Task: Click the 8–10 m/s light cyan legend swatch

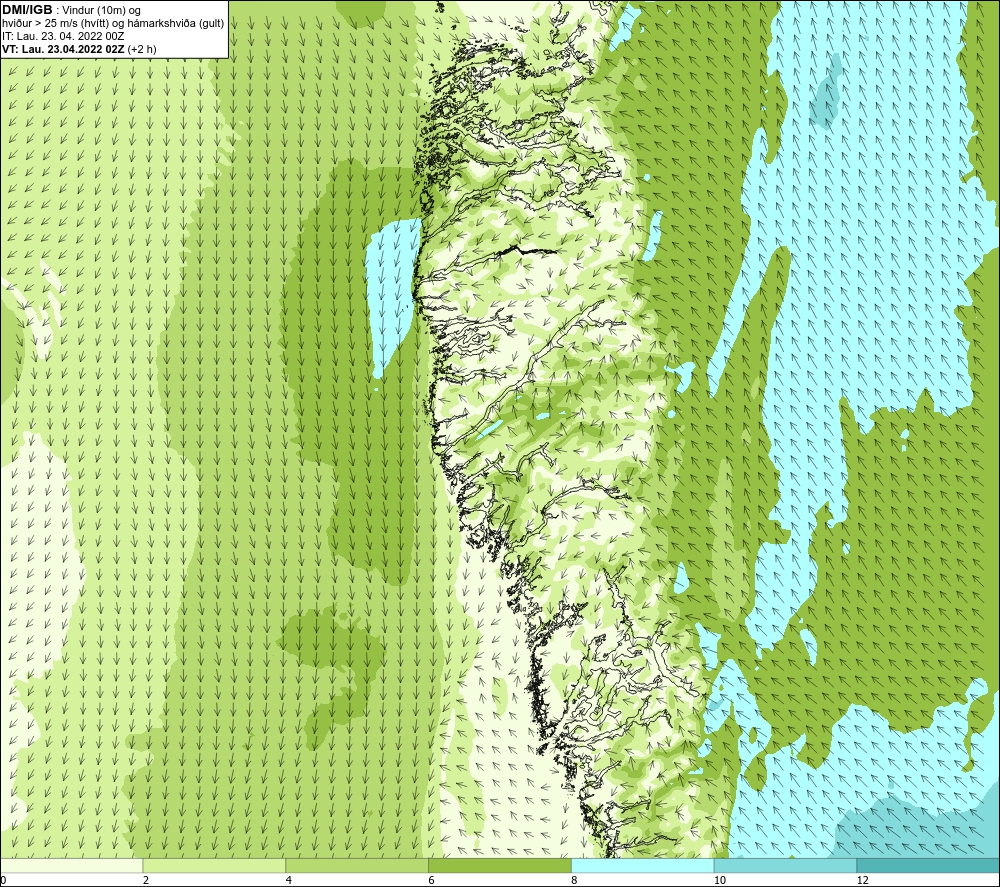Action: (643, 865)
